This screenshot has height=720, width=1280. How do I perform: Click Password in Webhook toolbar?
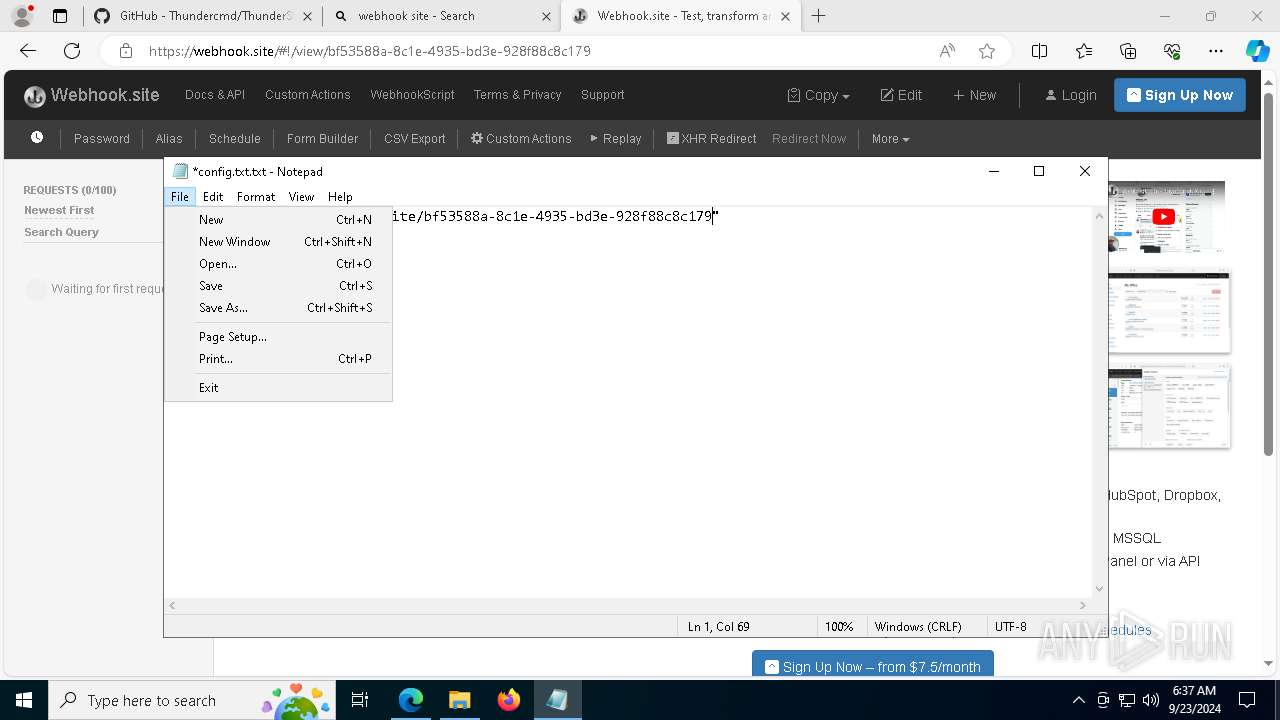tap(102, 138)
